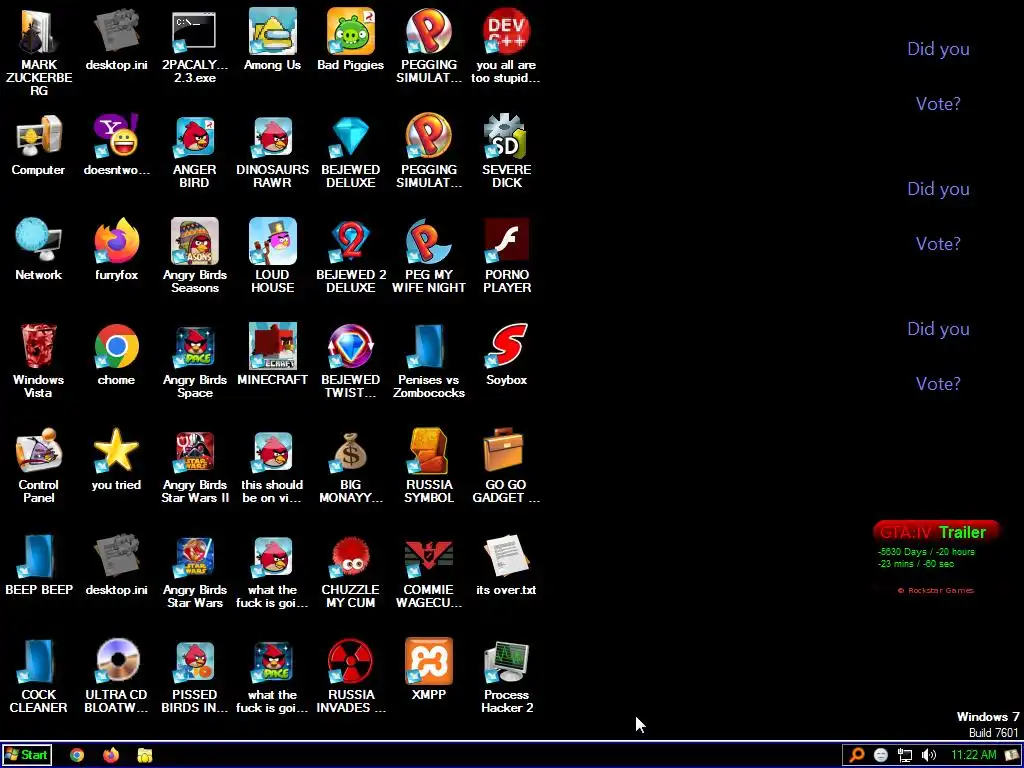Open the BIG MONAYY money bag icon
The height and width of the screenshot is (768, 1024).
click(x=351, y=452)
